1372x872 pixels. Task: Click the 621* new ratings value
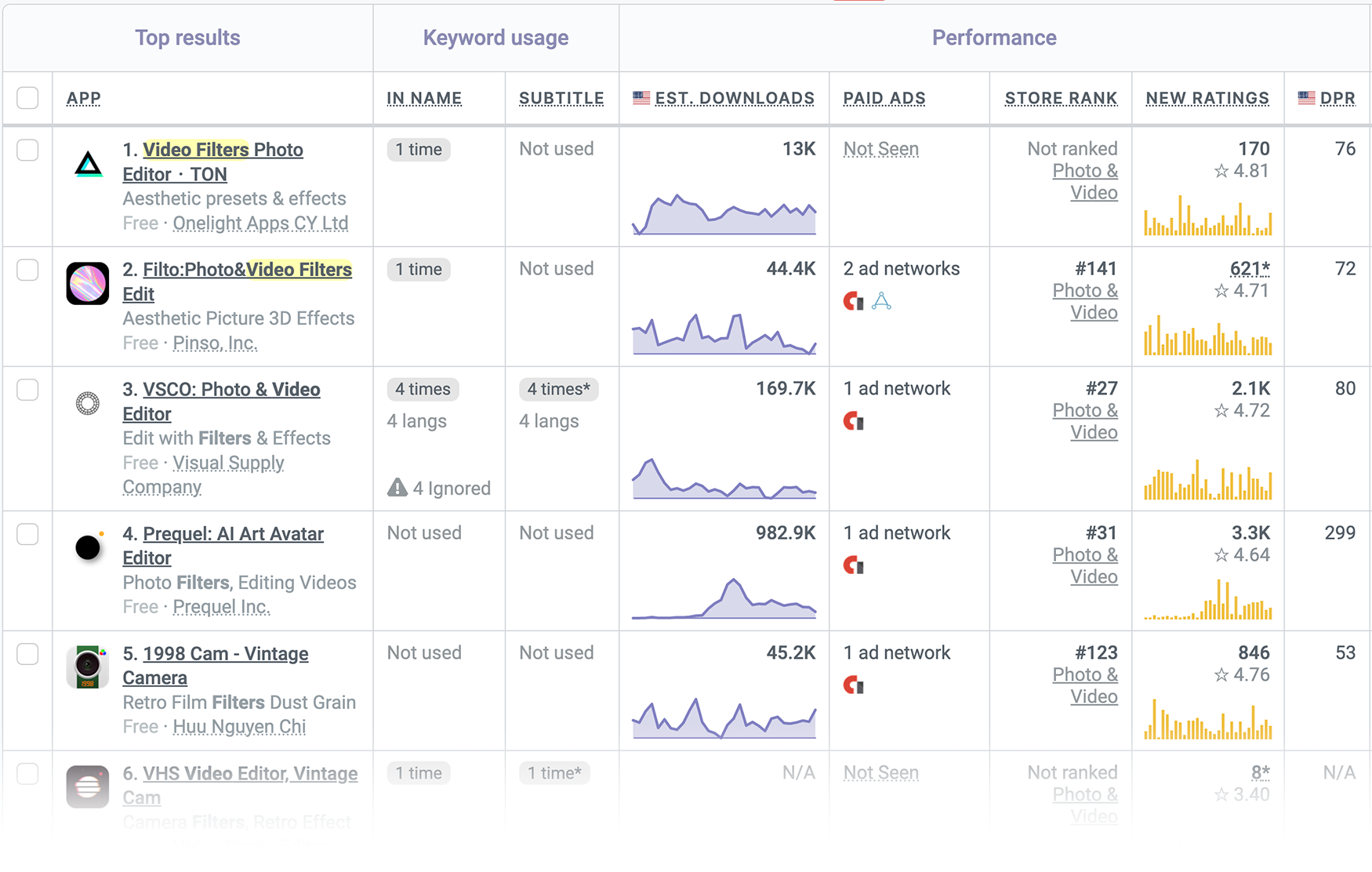pos(1249,269)
